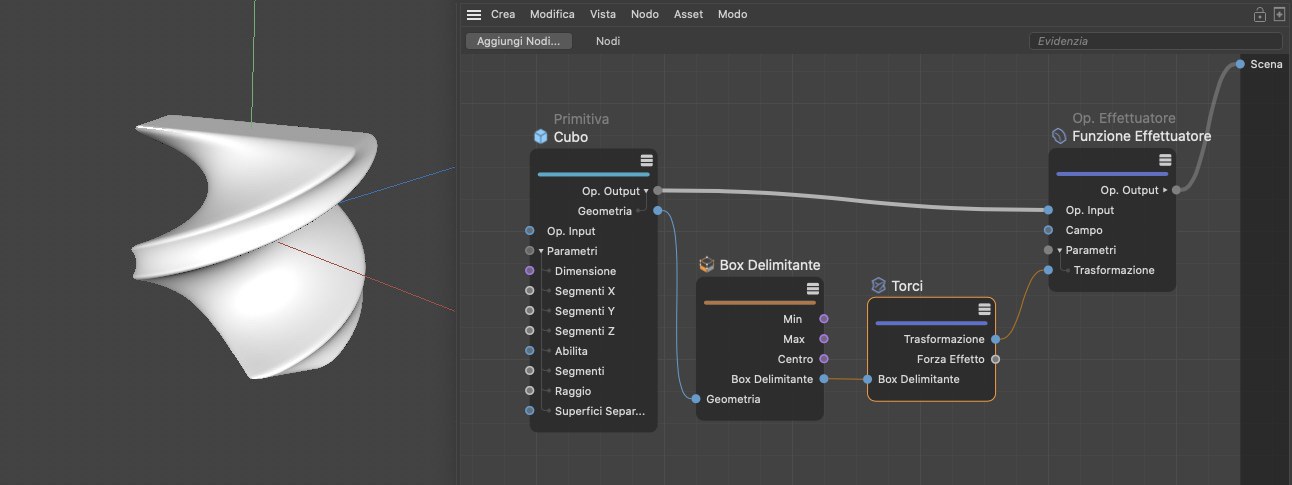This screenshot has width=1292, height=485.
Task: Click the Aggiungi Nodi... button
Action: pyautogui.click(x=518, y=41)
